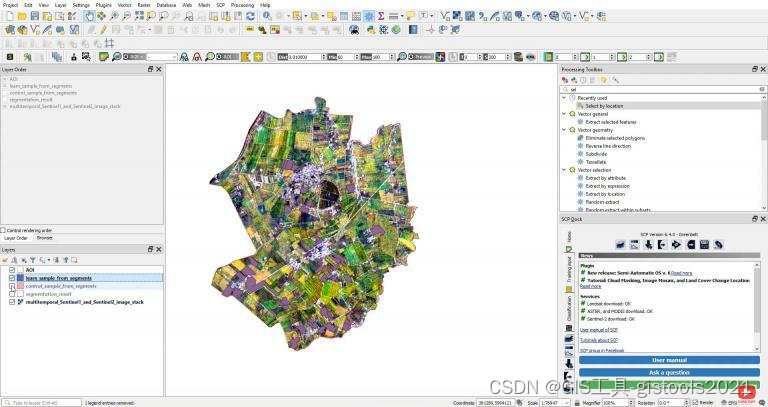Collapse the Vector geometry group
768x407 pixels.
click(x=564, y=130)
